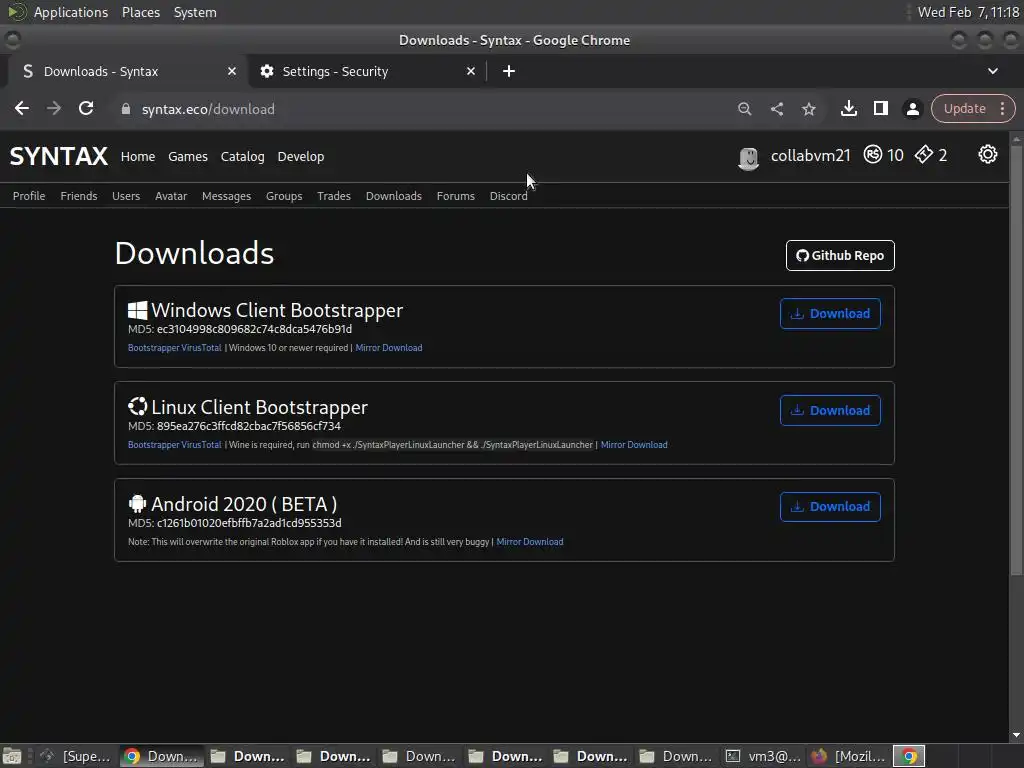Open Linux Bootstrapper VirusTotal link
The image size is (1024, 768).
point(174,445)
